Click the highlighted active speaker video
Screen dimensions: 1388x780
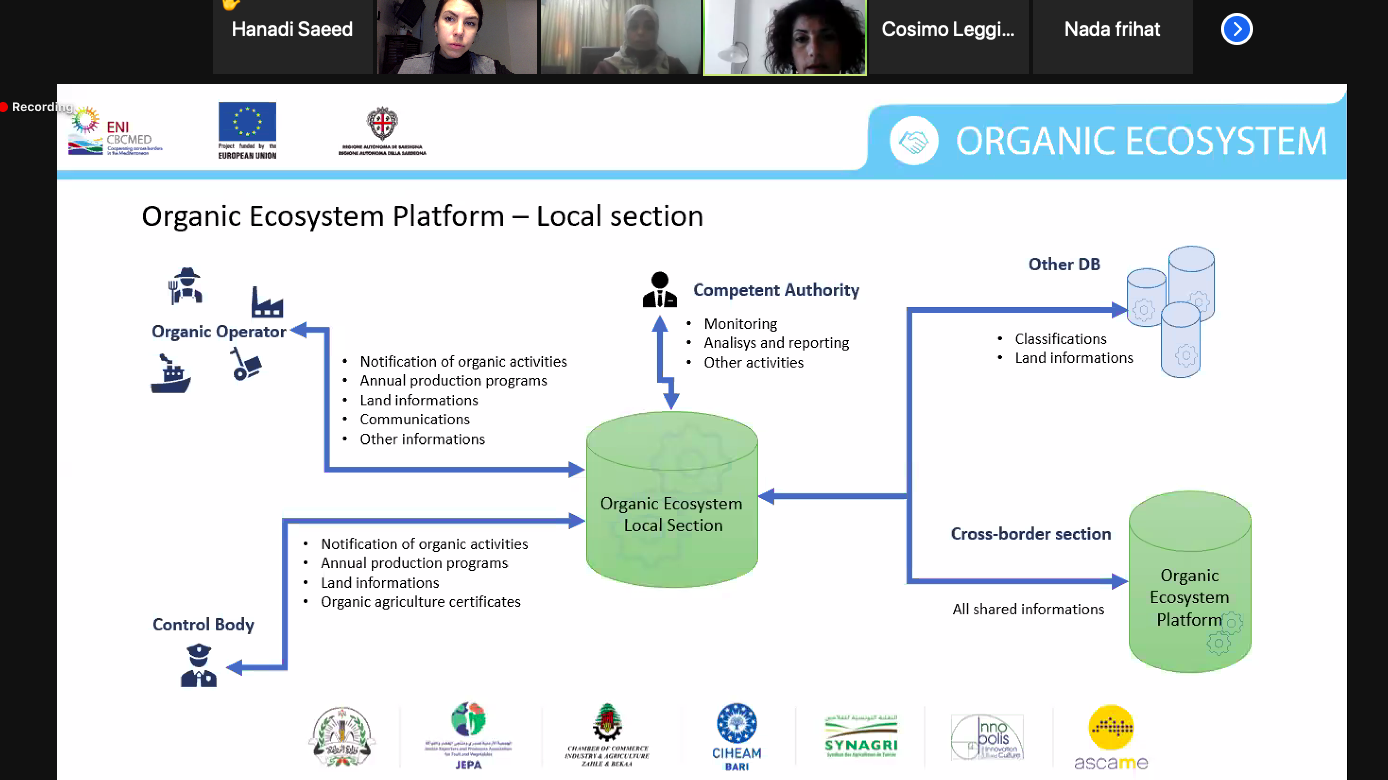pos(785,37)
